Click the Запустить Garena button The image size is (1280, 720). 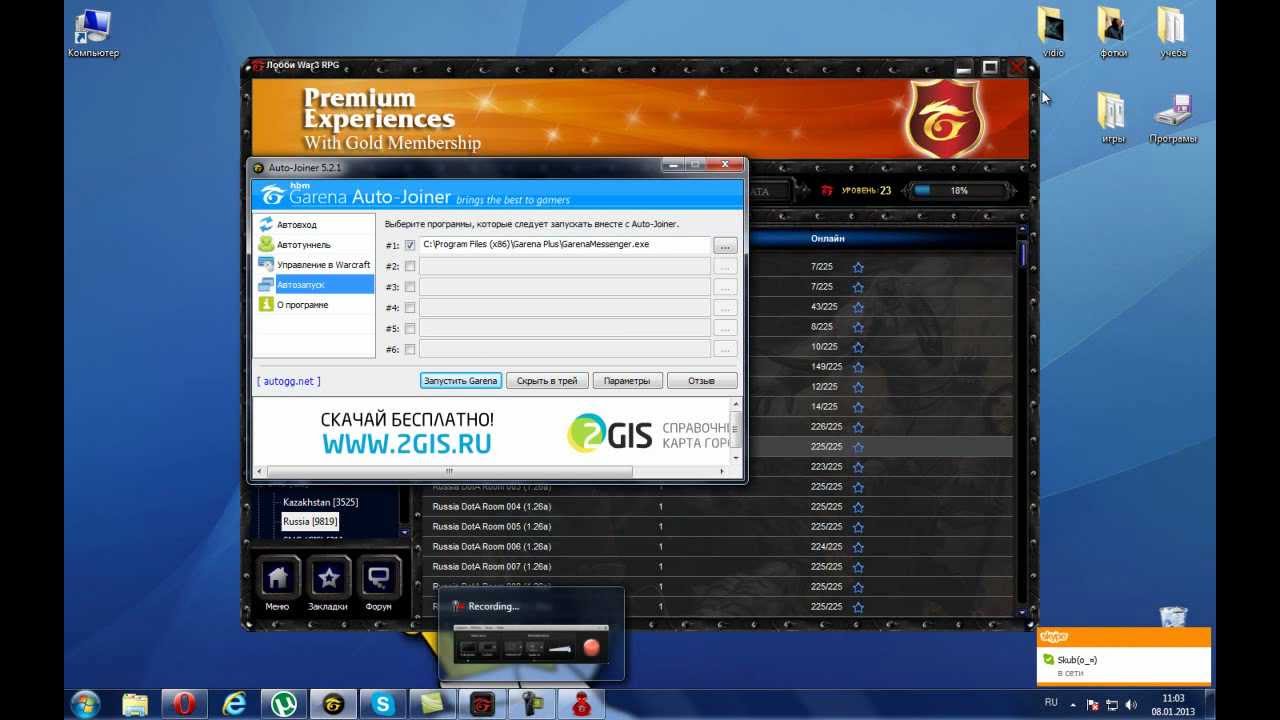point(461,381)
